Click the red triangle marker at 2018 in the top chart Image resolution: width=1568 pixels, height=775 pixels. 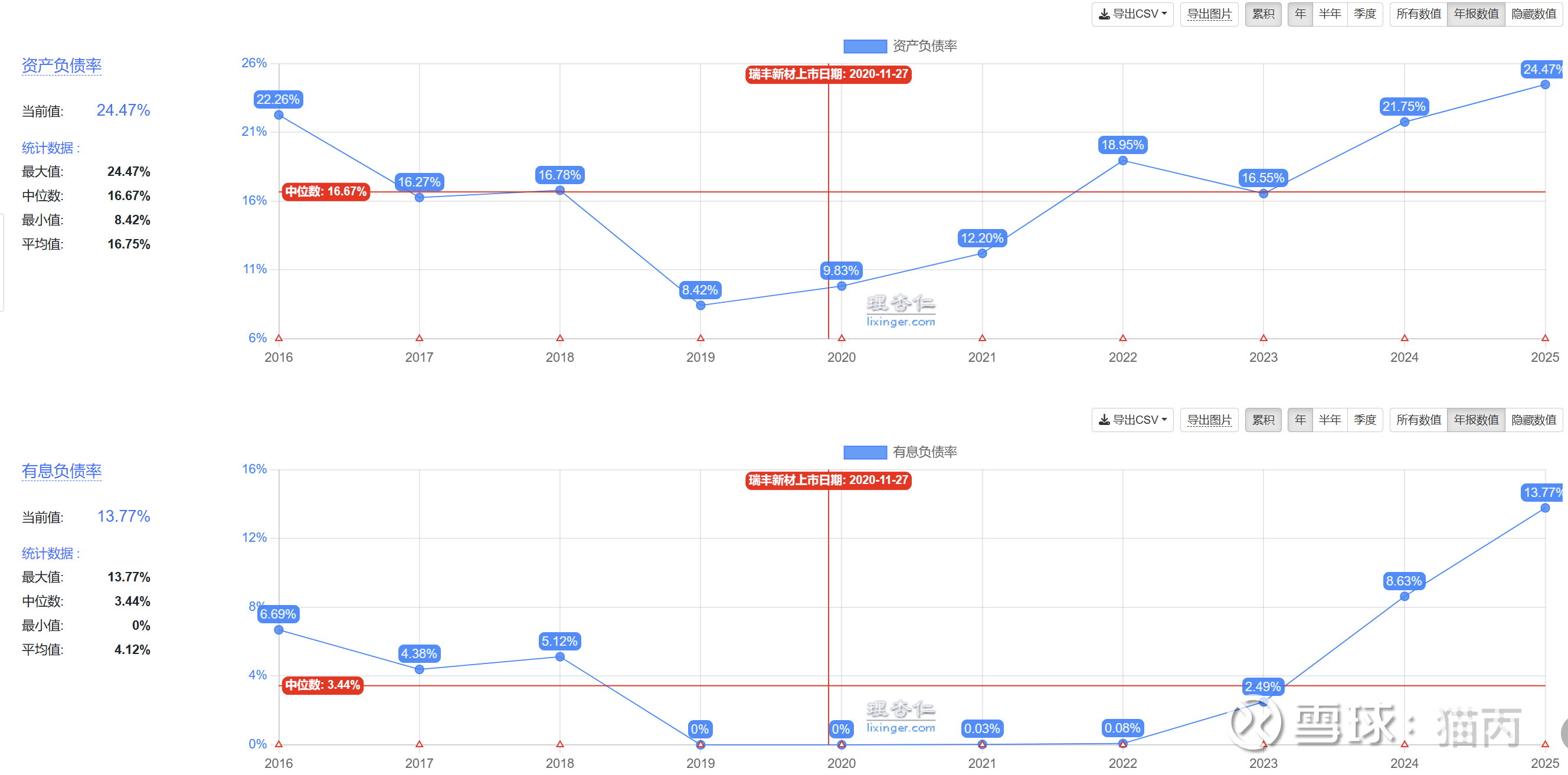(560, 338)
